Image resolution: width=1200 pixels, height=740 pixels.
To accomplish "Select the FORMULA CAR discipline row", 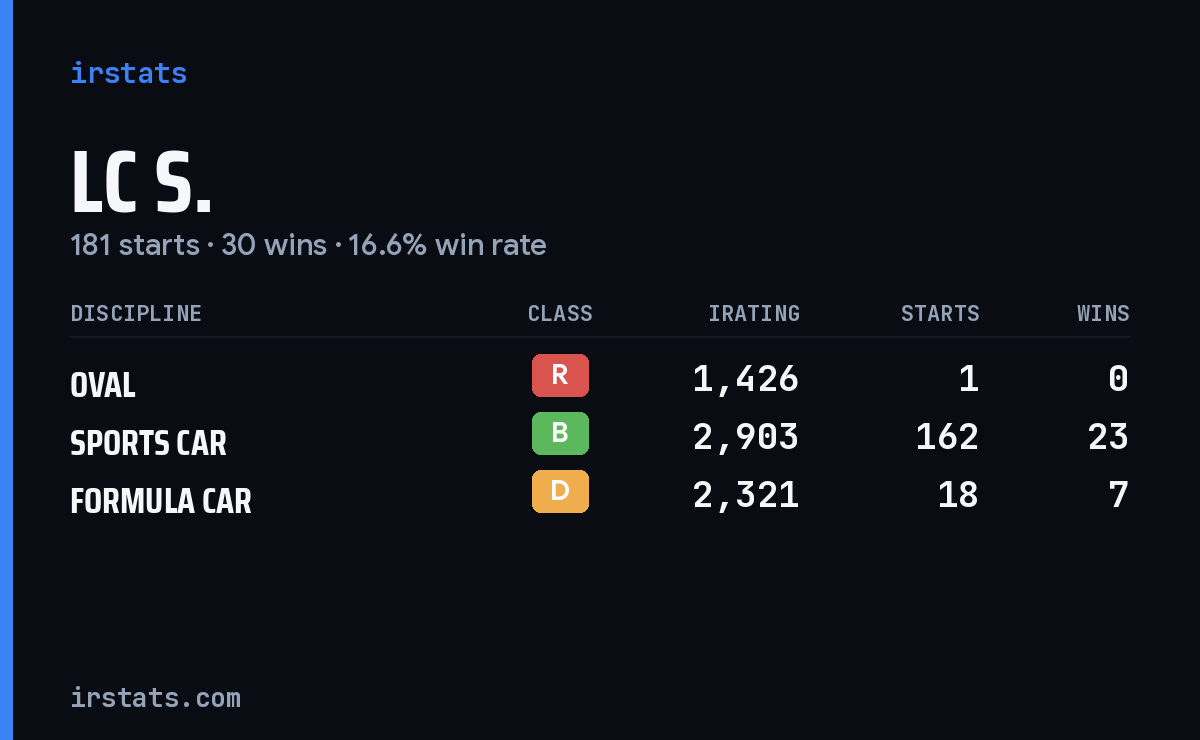I will (x=600, y=495).
